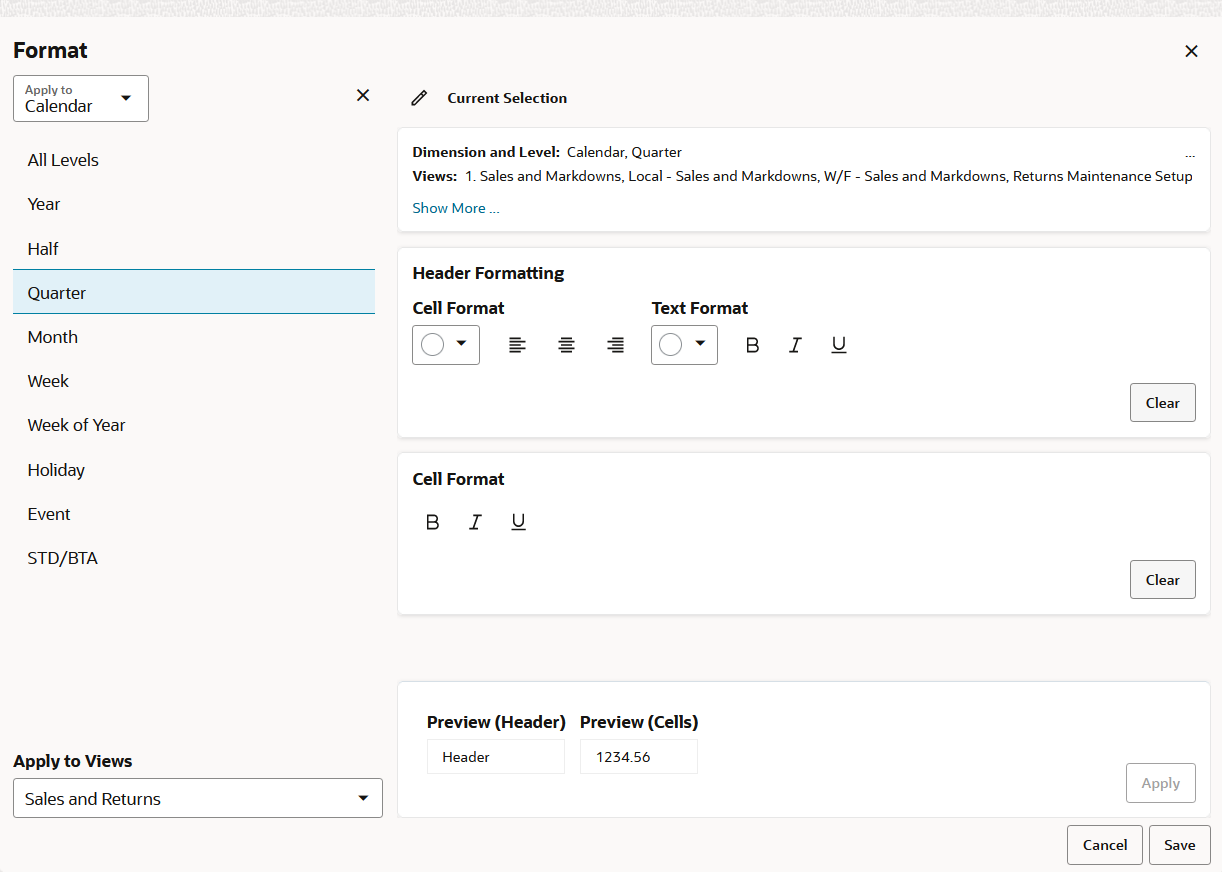
Task: Clear the lower Cell Format settings
Action: 1163,580
